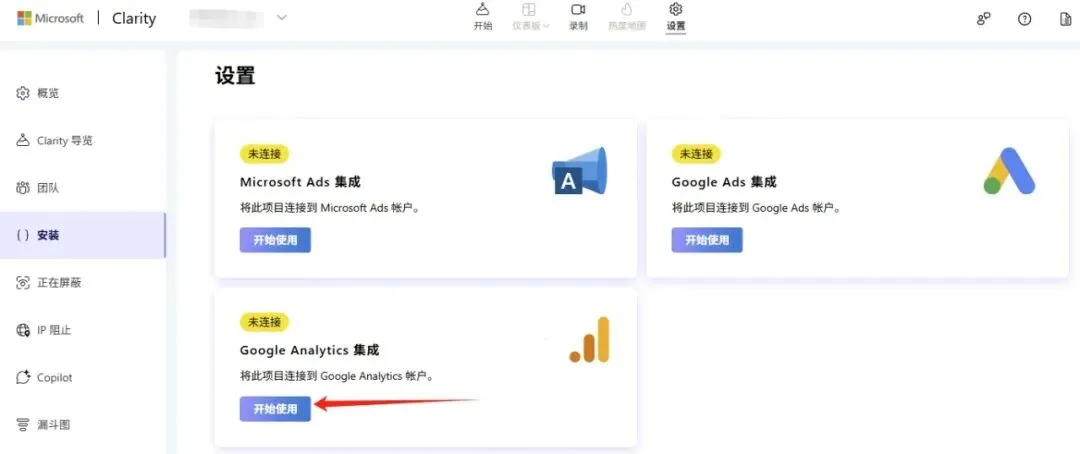Switch to the 录制 recordings tab
The height and width of the screenshot is (454, 1080).
pyautogui.click(x=578, y=17)
